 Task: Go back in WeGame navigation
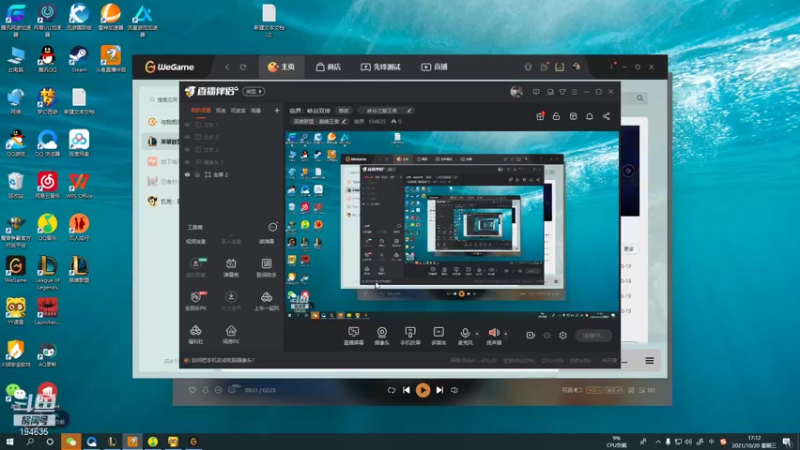click(227, 67)
